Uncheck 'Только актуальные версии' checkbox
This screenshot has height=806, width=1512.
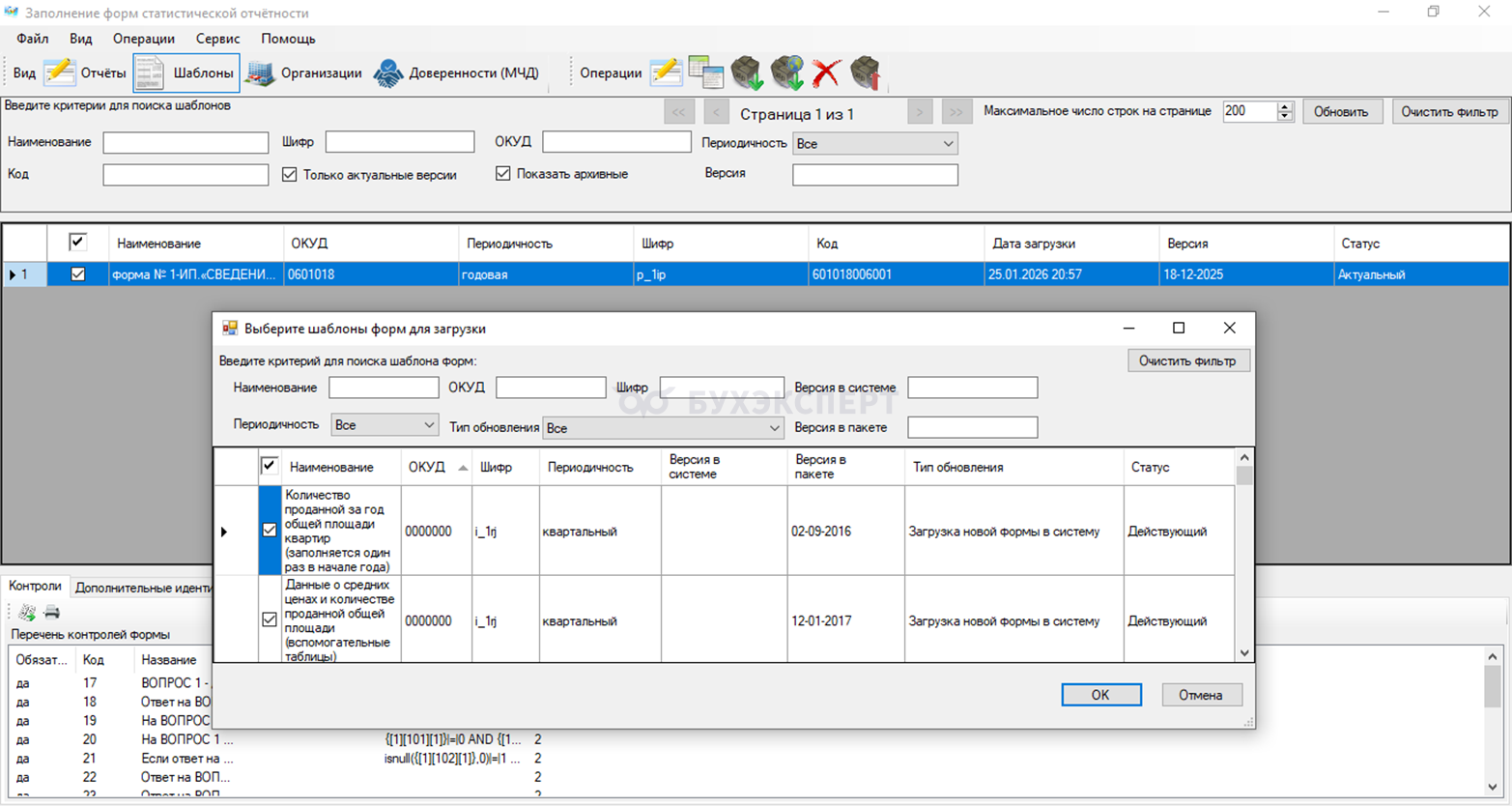point(289,175)
